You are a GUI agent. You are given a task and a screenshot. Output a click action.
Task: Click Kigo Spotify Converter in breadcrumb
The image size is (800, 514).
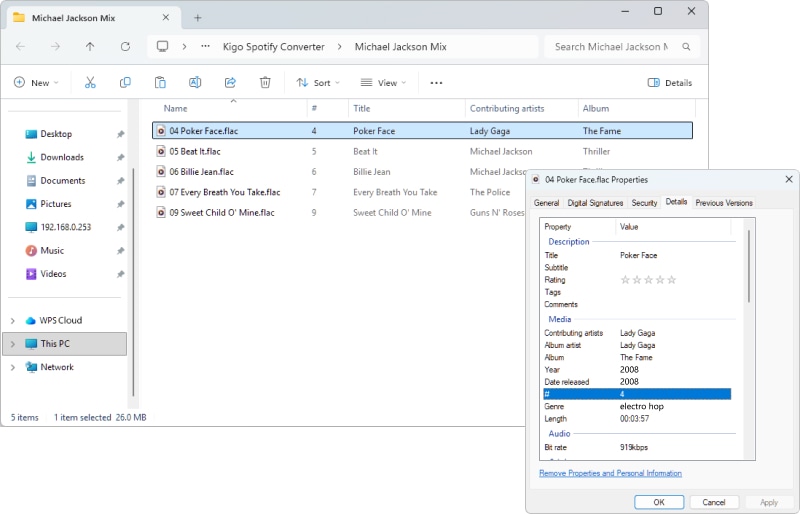point(273,46)
